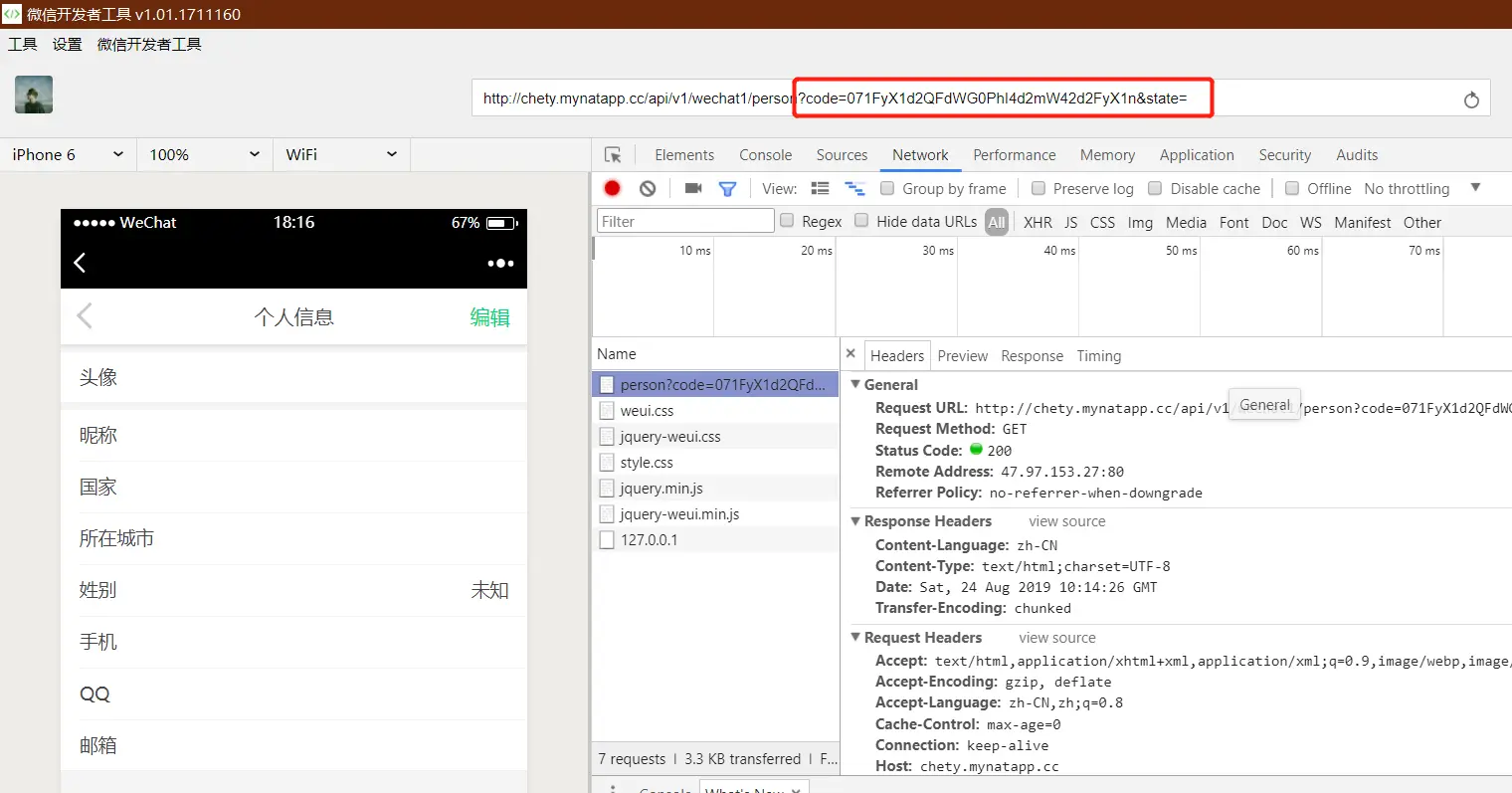This screenshot has width=1512, height=793.
Task: Toggle the red network recording button
Action: [x=612, y=188]
